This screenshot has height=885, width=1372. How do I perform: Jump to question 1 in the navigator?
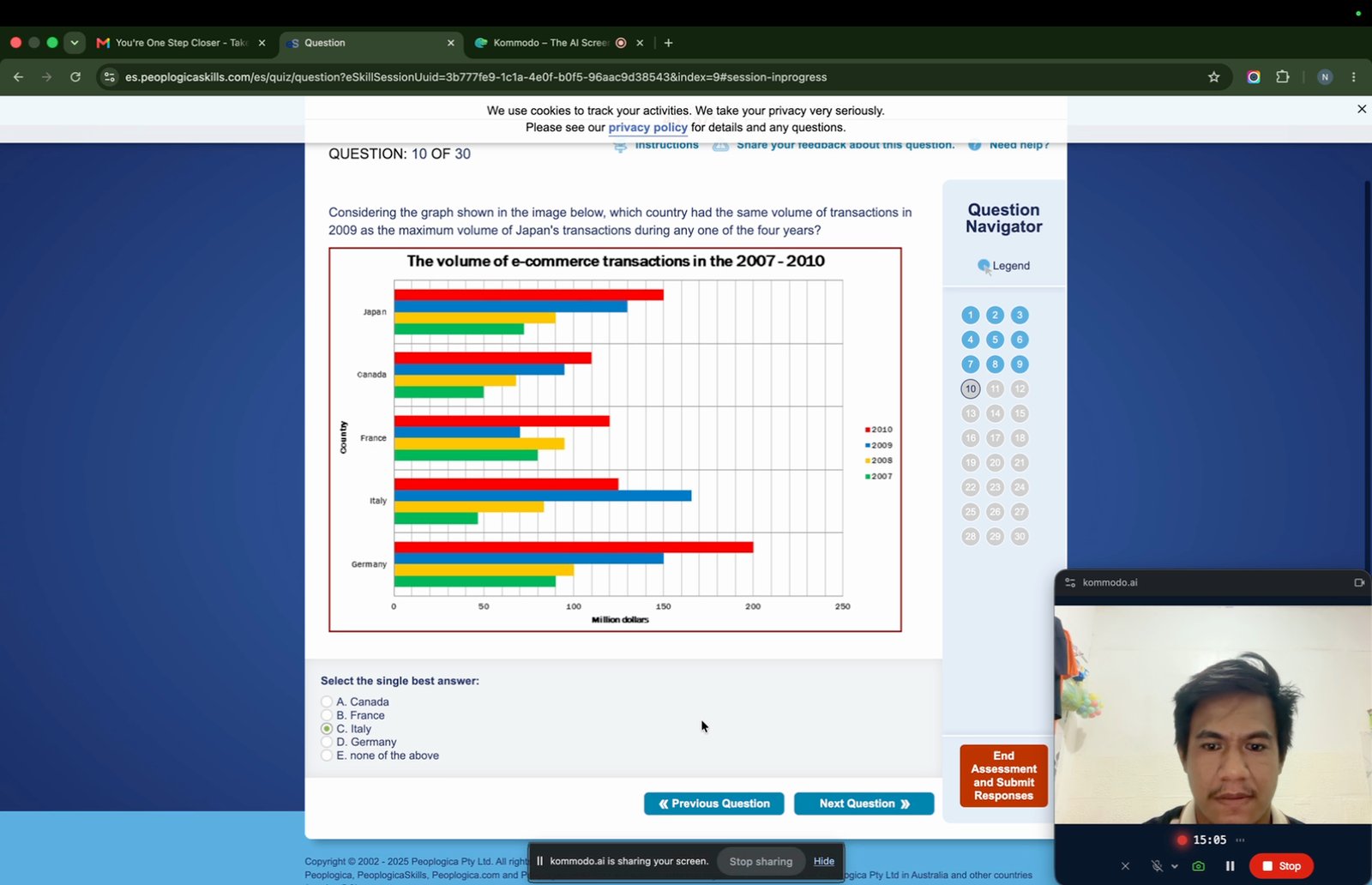click(971, 316)
